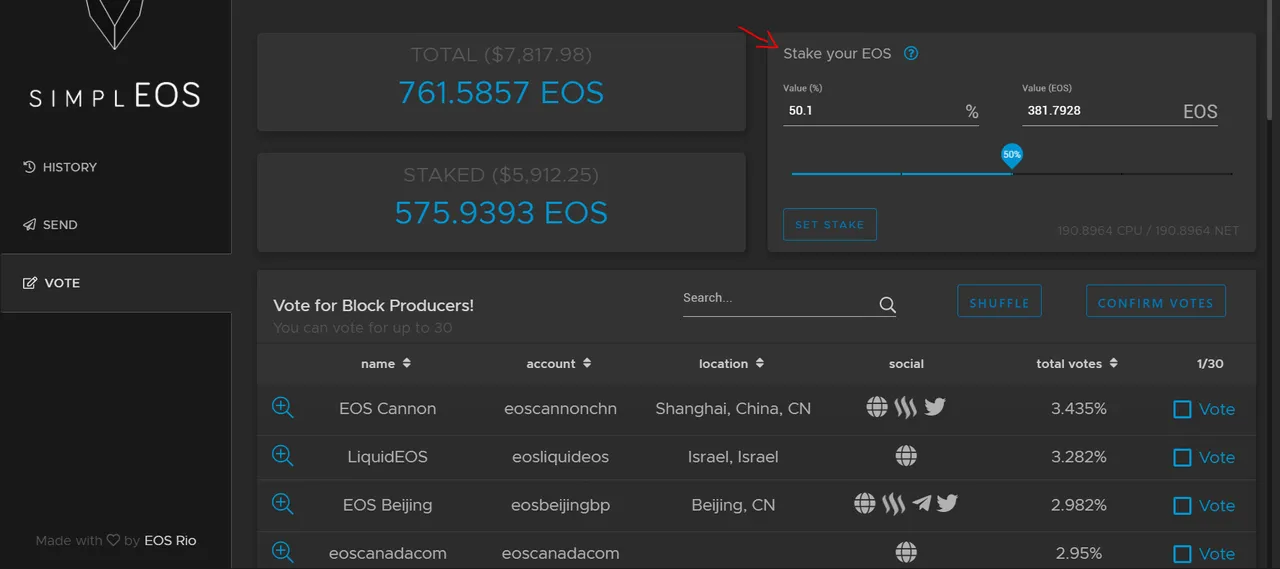
Task: Click the Vote edit icon in sidebar
Action: click(x=30, y=283)
